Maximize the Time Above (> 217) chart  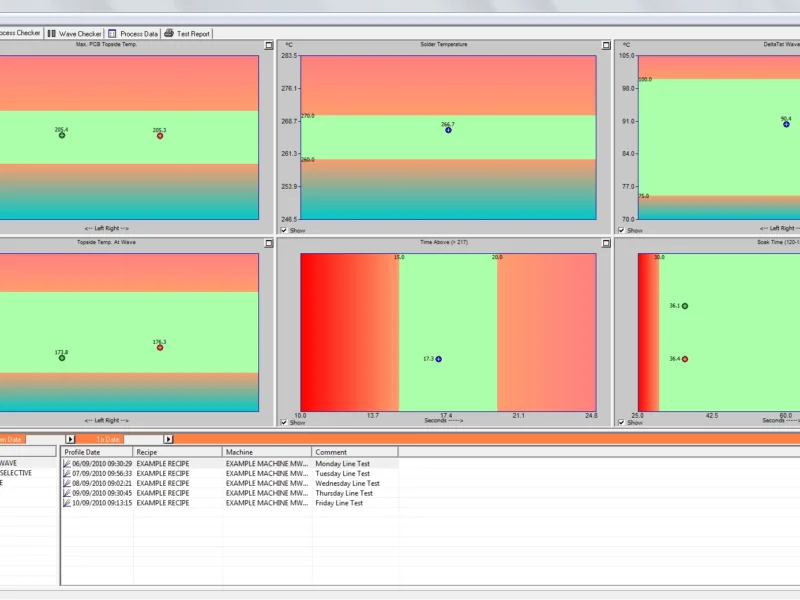(x=606, y=243)
